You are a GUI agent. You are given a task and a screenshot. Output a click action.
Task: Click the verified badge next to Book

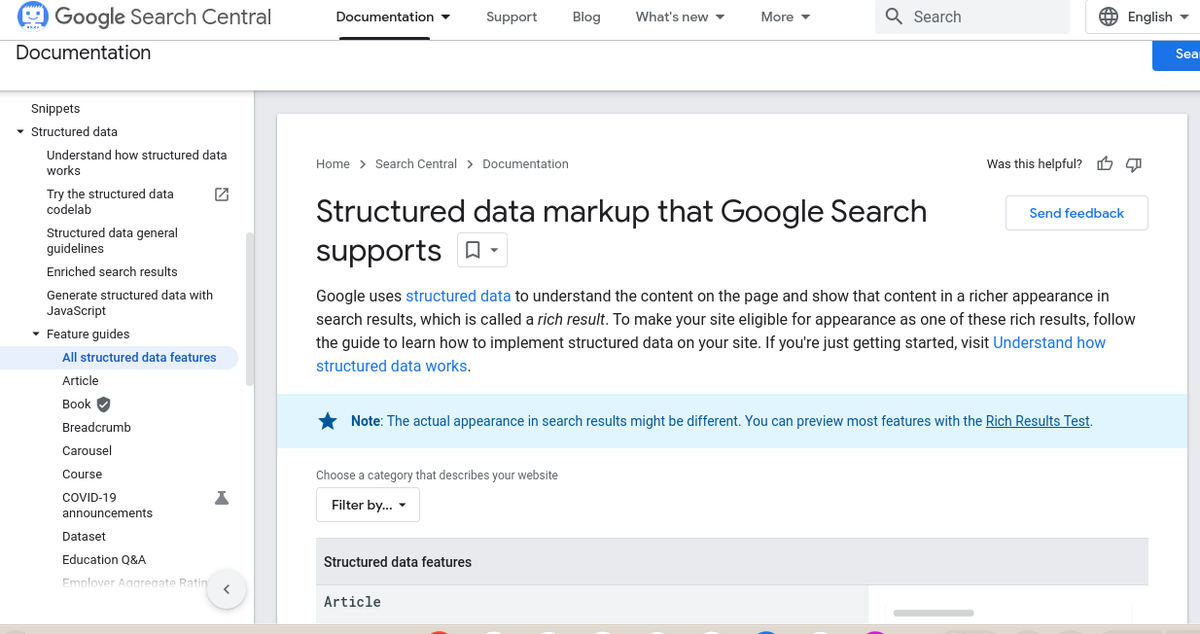[x=104, y=404]
